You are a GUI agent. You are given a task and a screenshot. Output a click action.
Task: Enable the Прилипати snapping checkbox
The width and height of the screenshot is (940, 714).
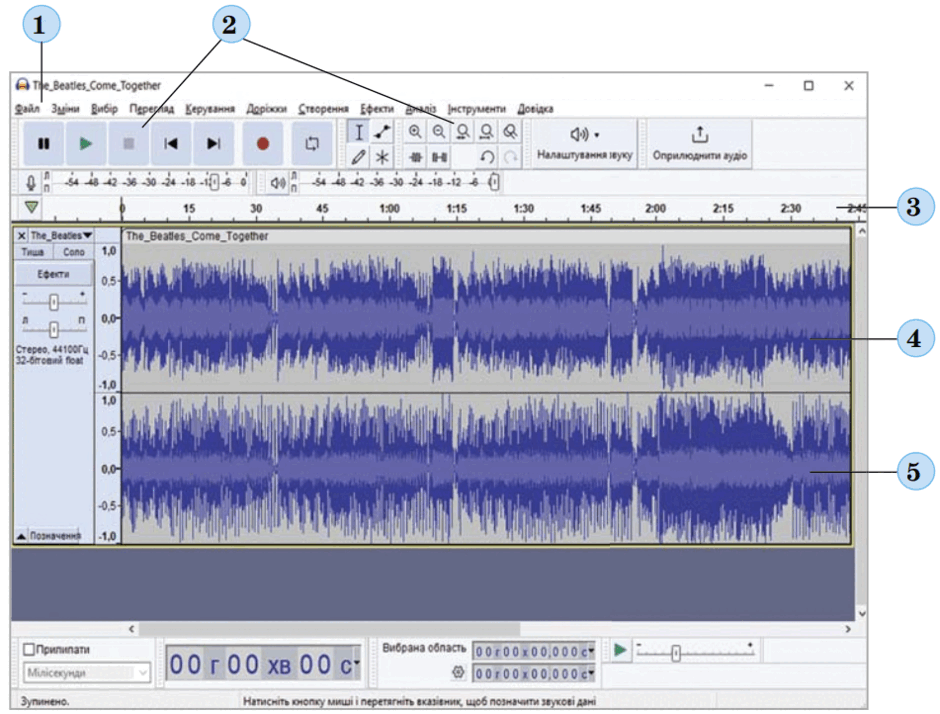click(29, 649)
